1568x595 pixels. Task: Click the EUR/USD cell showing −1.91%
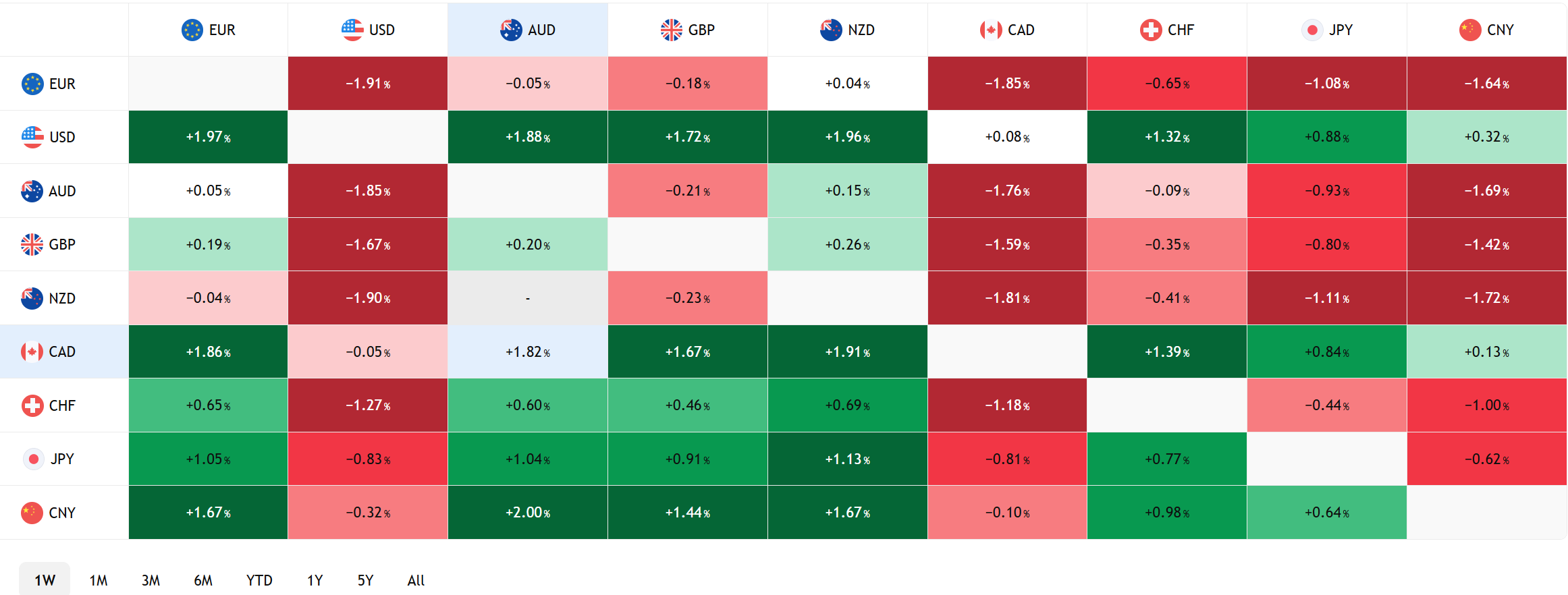(x=368, y=84)
